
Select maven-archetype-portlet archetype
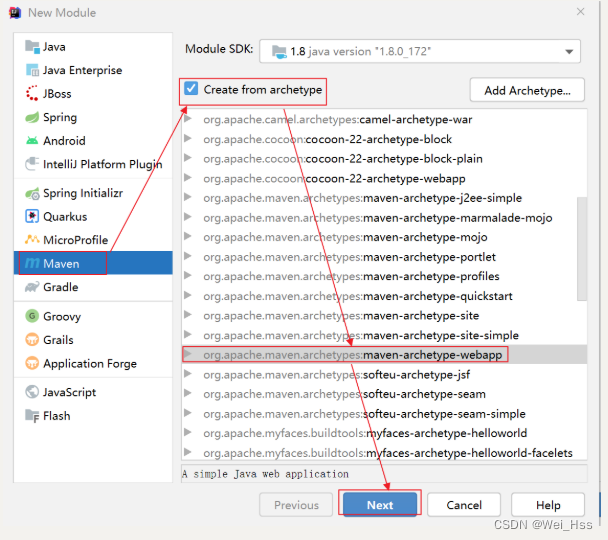pos(384,257)
